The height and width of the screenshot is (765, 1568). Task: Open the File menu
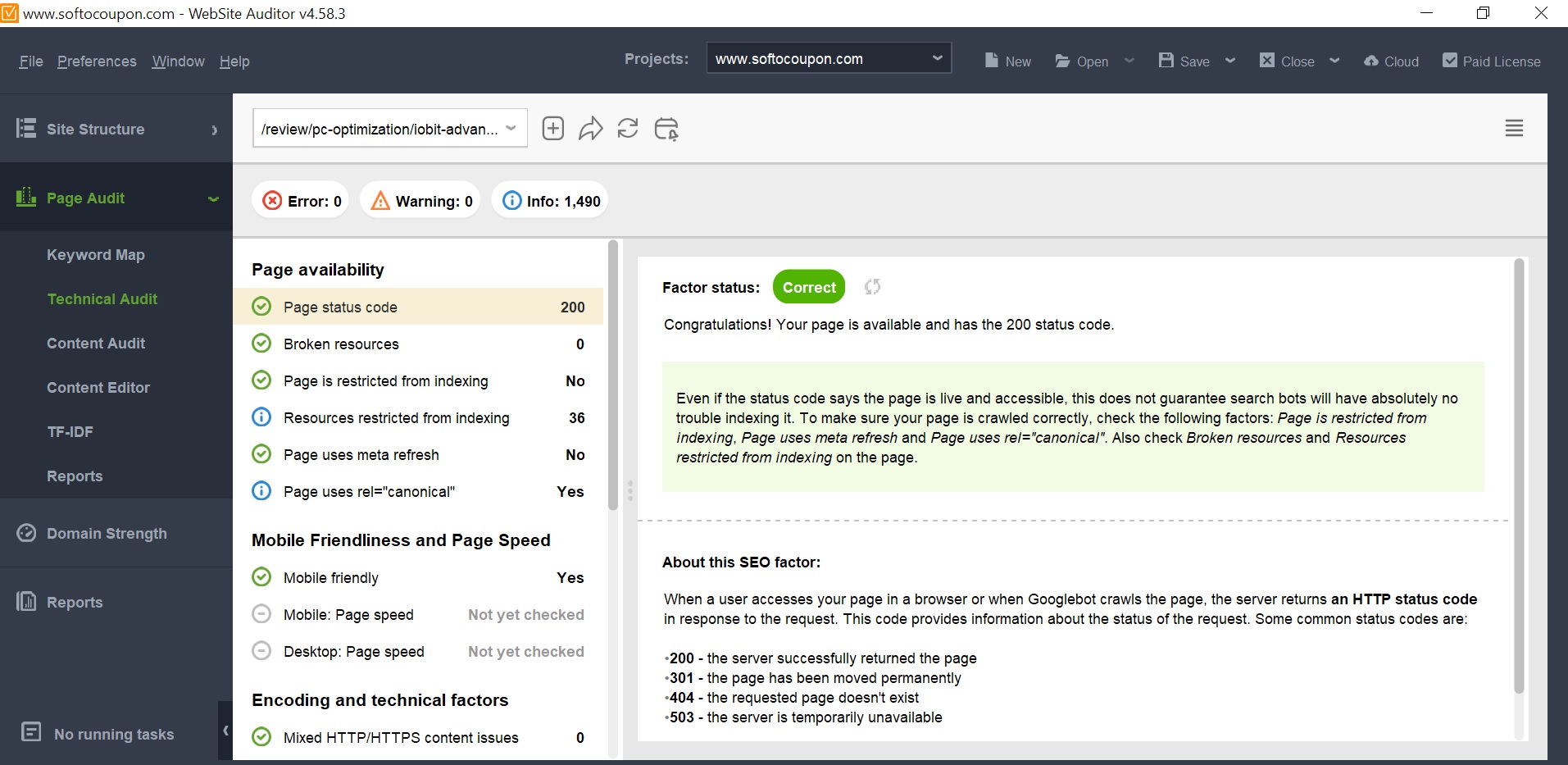click(31, 61)
